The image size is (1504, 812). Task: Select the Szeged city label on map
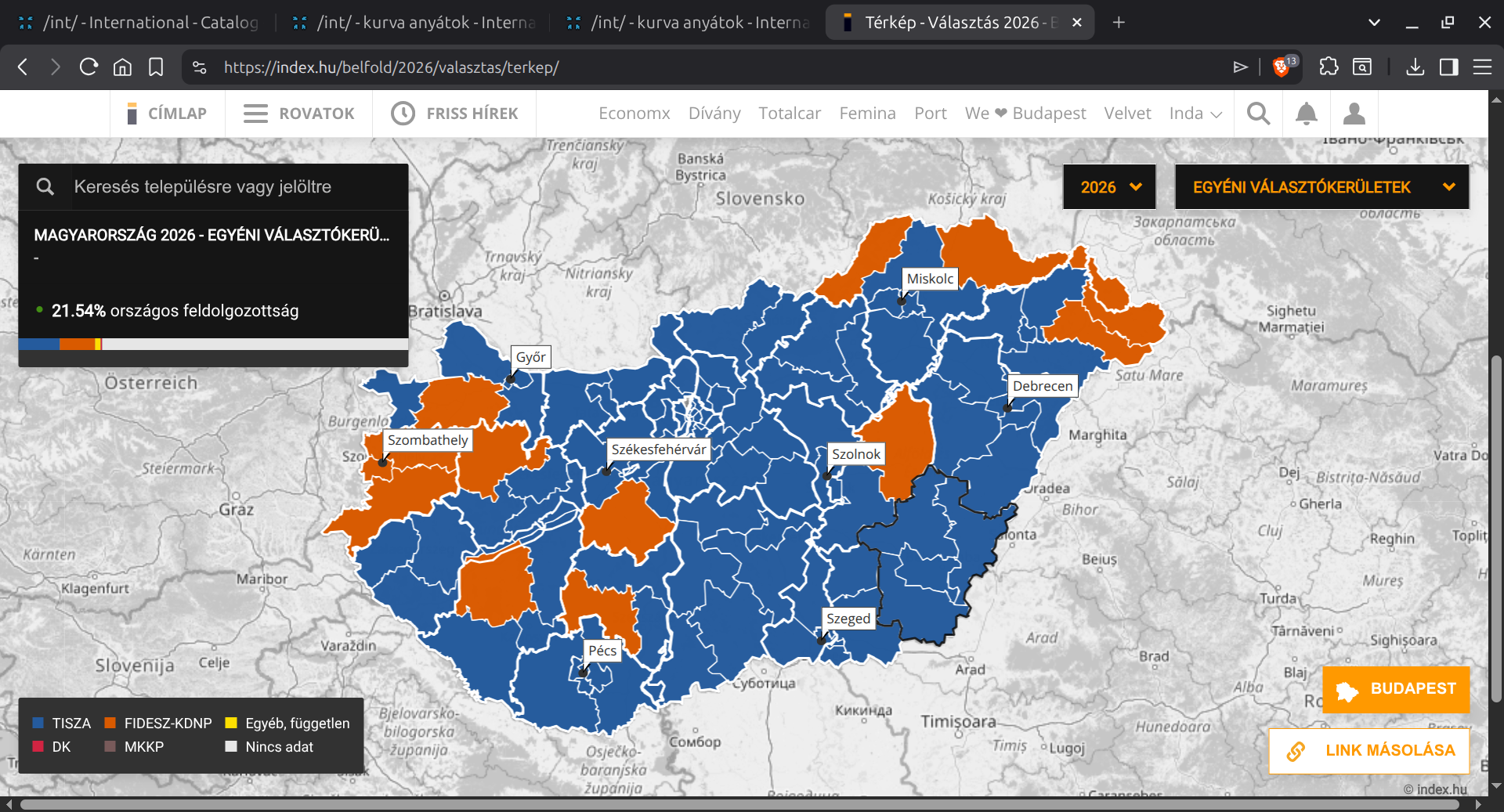pos(848,619)
